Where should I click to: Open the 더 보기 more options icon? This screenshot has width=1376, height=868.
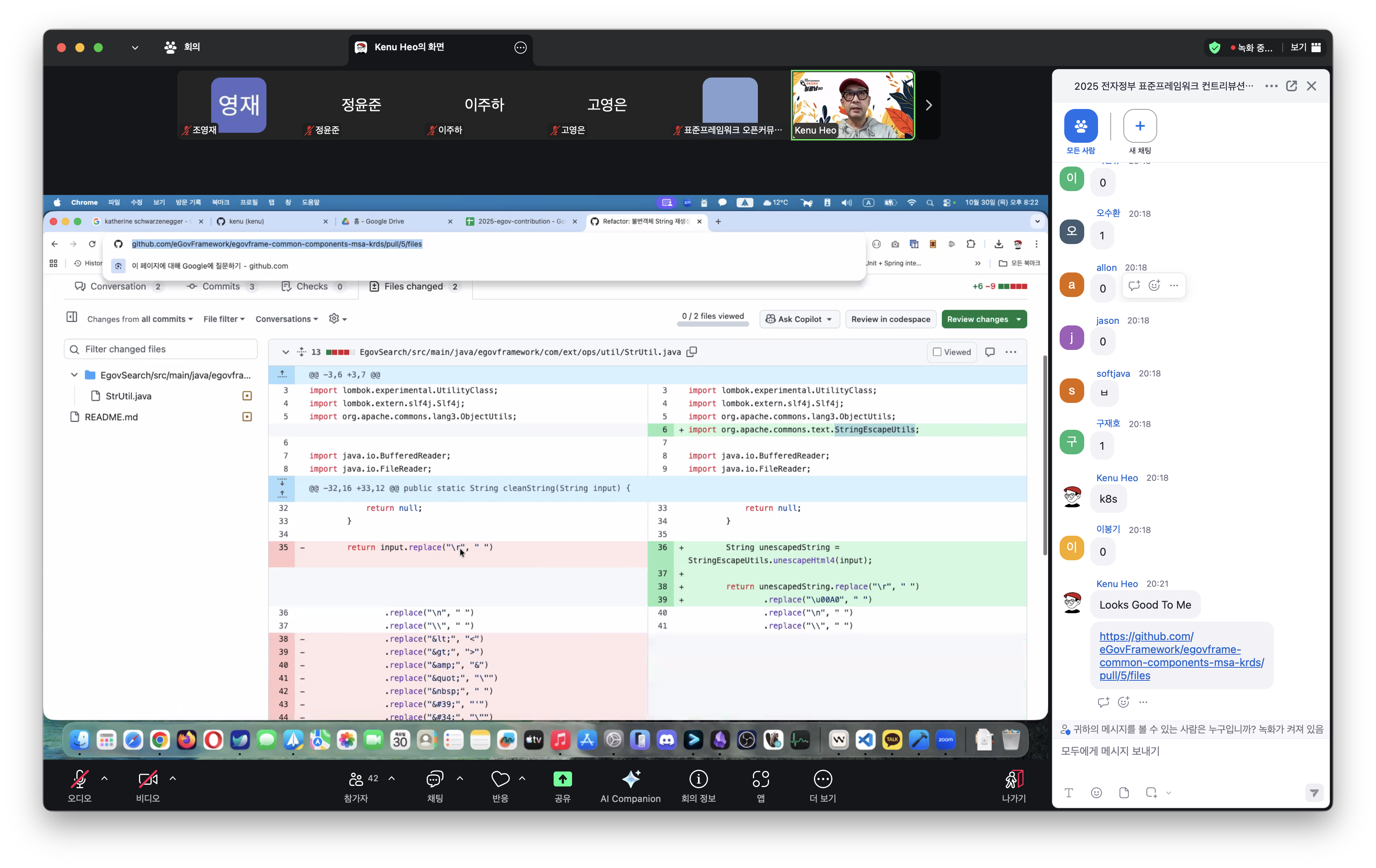822,779
